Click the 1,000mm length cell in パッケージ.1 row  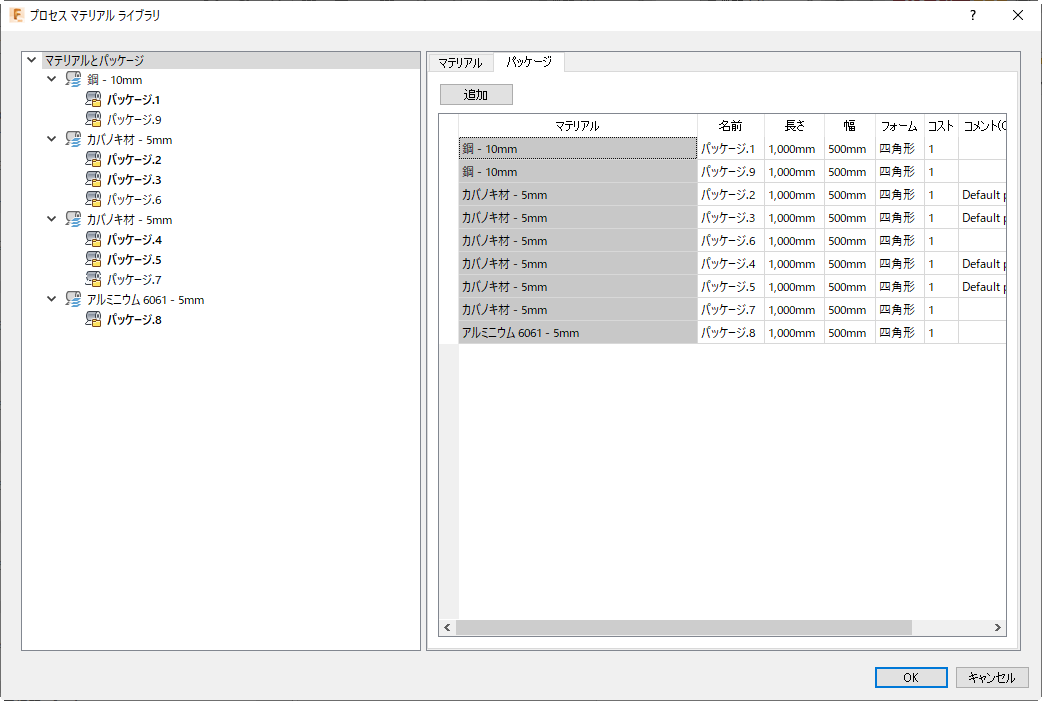pyautogui.click(x=794, y=149)
